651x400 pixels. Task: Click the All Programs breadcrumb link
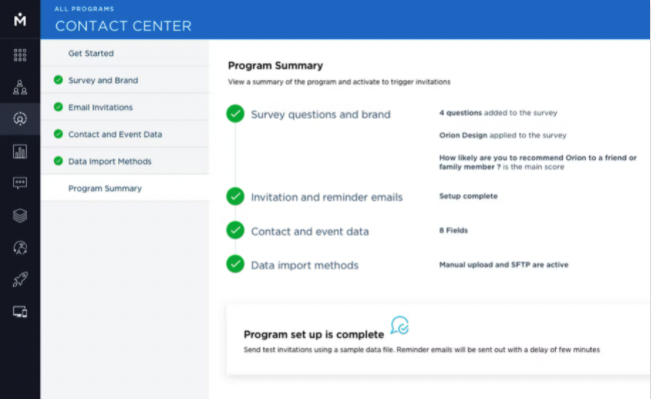(76, 8)
